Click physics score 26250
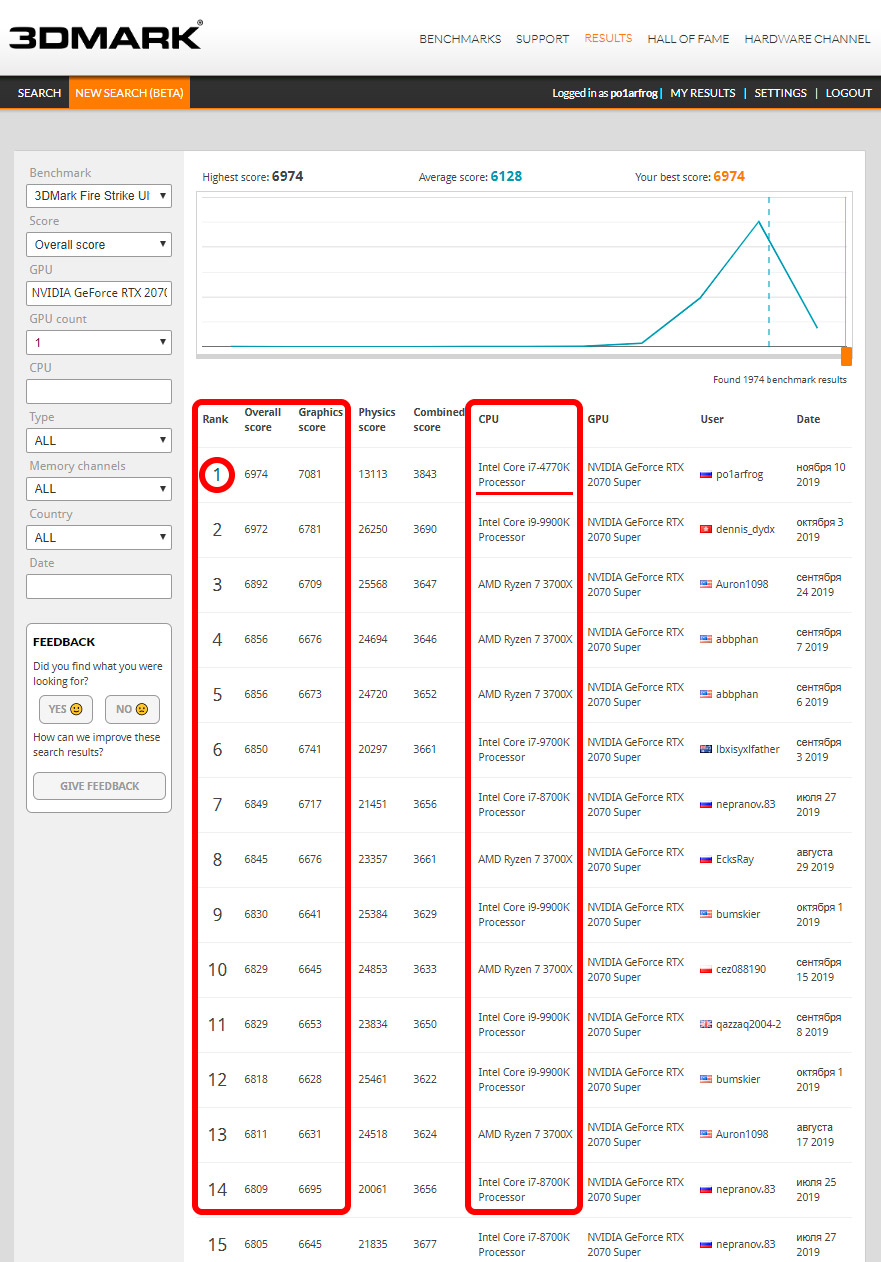 click(373, 529)
